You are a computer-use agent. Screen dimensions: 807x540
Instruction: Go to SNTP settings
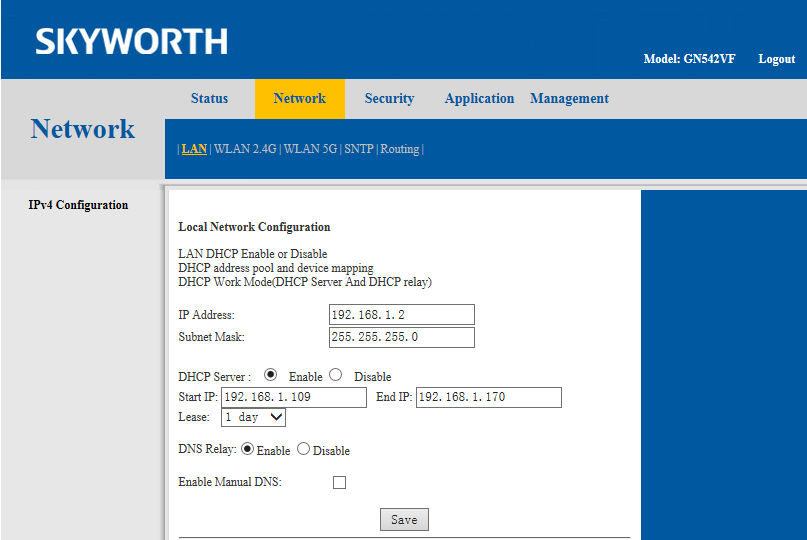coord(359,149)
